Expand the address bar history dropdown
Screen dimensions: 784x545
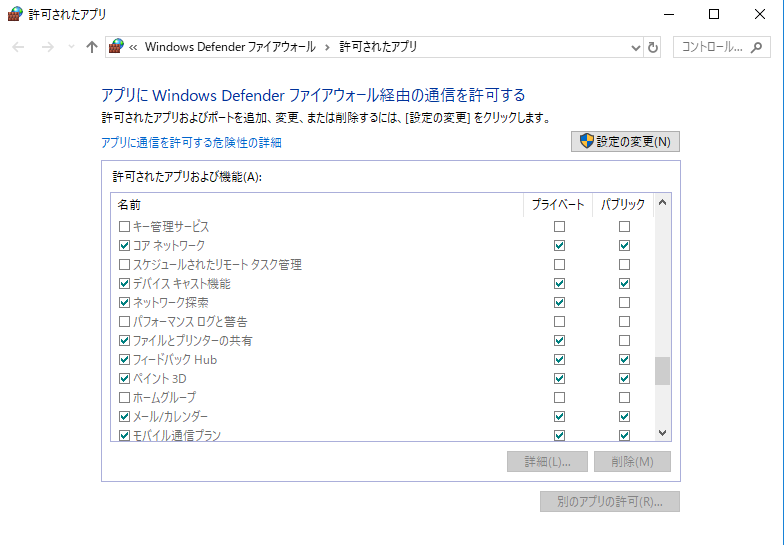pyautogui.click(x=636, y=48)
